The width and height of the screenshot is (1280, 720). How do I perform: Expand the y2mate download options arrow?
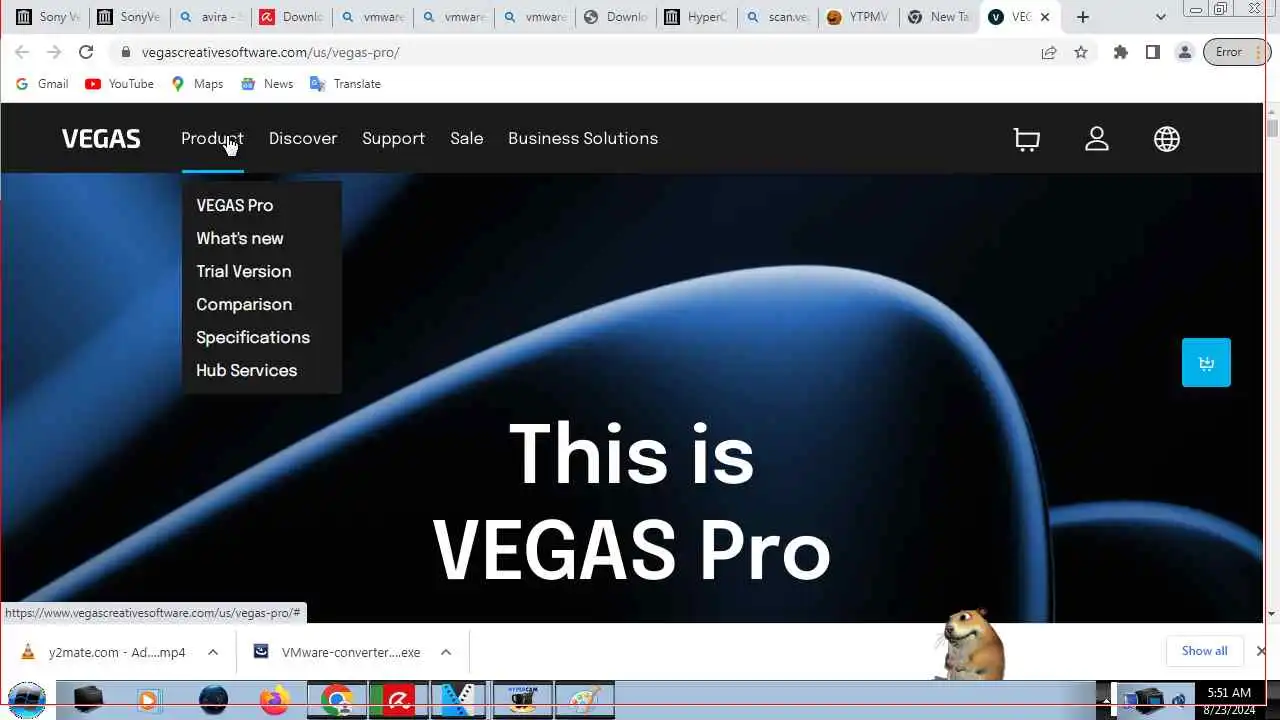click(212, 652)
